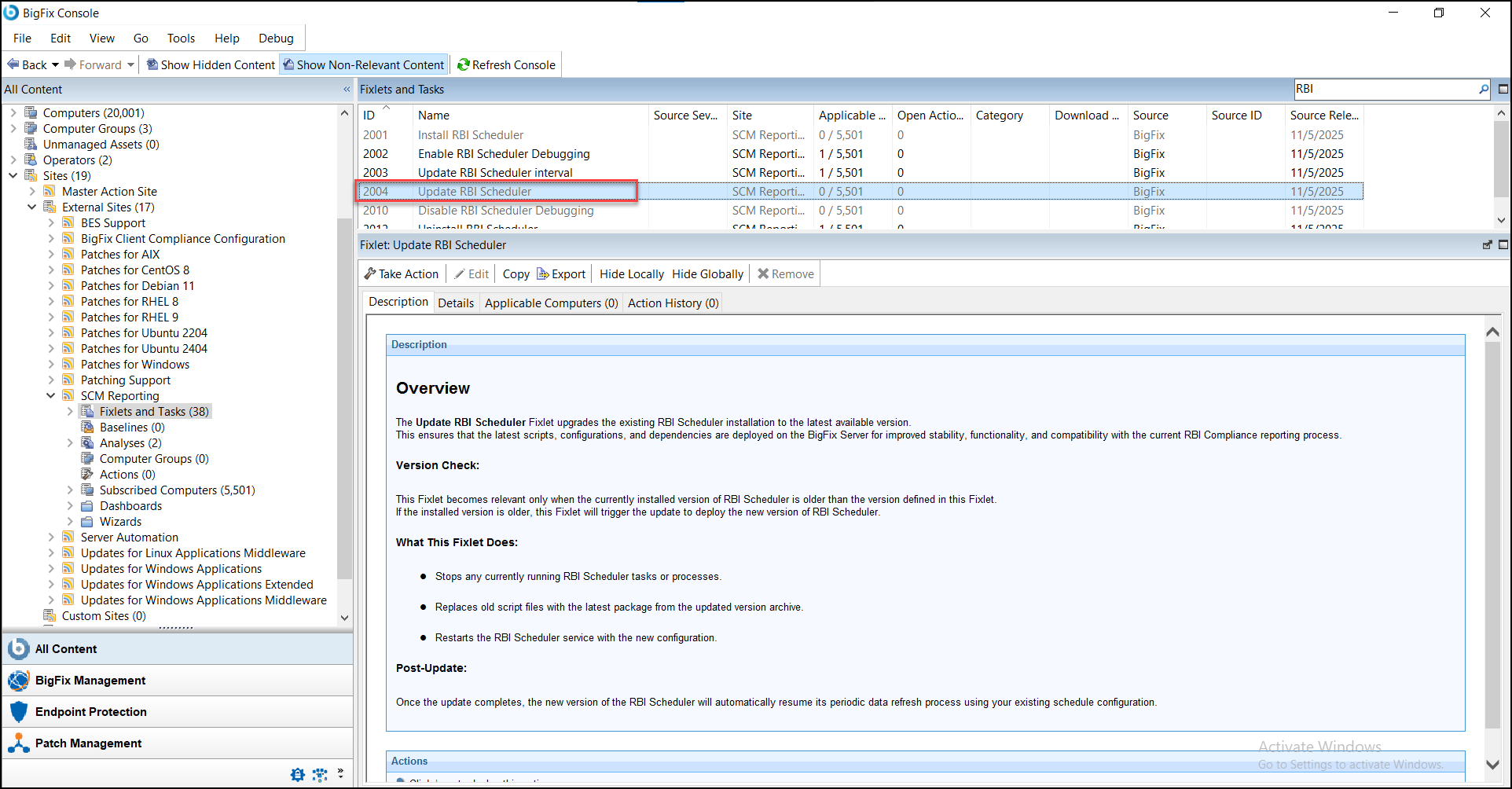Screen dimensions: 1512x789
Task: Toggle Hide Locally for Update RBI Scheduler
Action: coord(630,273)
